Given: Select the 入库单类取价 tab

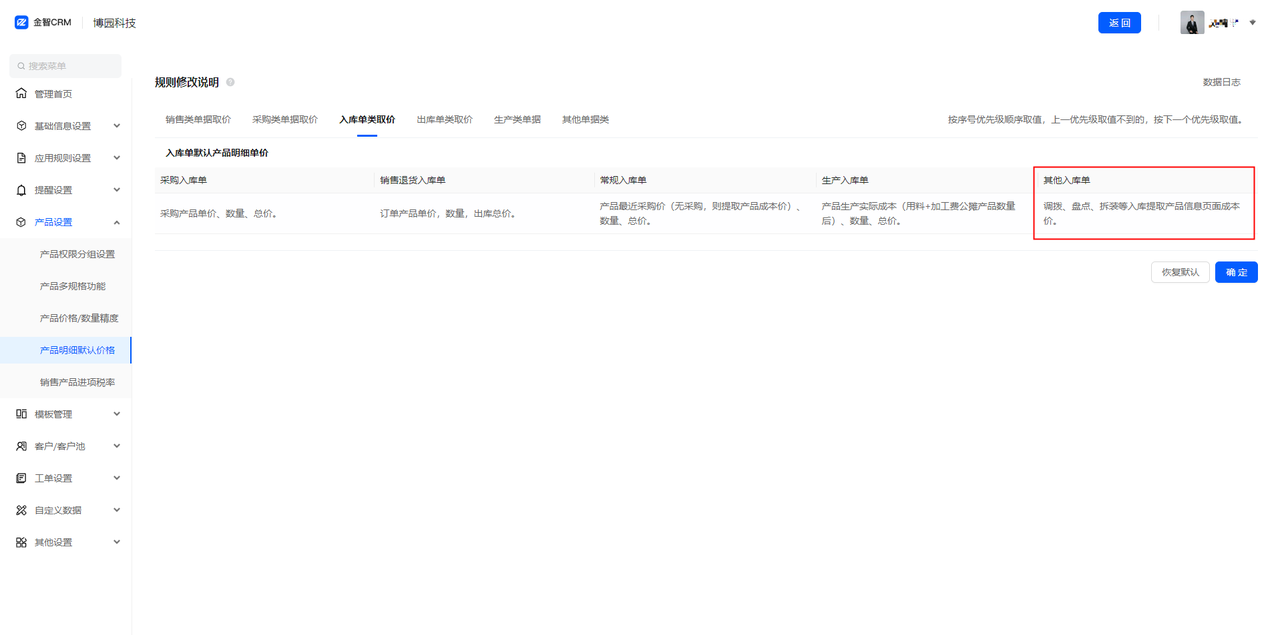Looking at the screenshot, I should 367,120.
